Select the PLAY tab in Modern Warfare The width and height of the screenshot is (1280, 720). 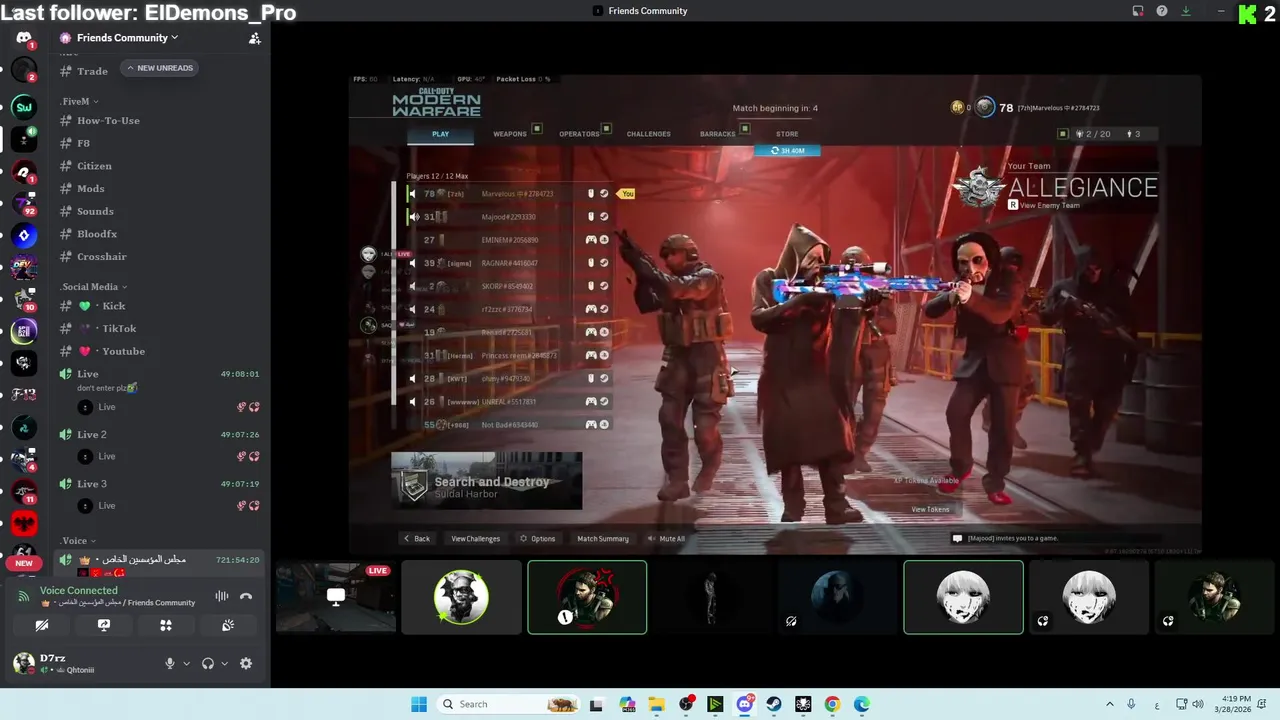441,134
